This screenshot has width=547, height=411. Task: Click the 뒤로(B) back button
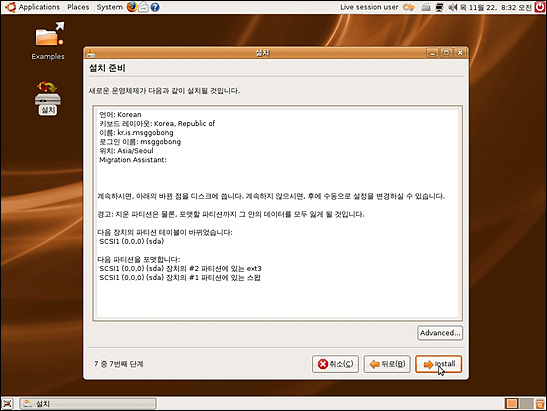[x=387, y=364]
